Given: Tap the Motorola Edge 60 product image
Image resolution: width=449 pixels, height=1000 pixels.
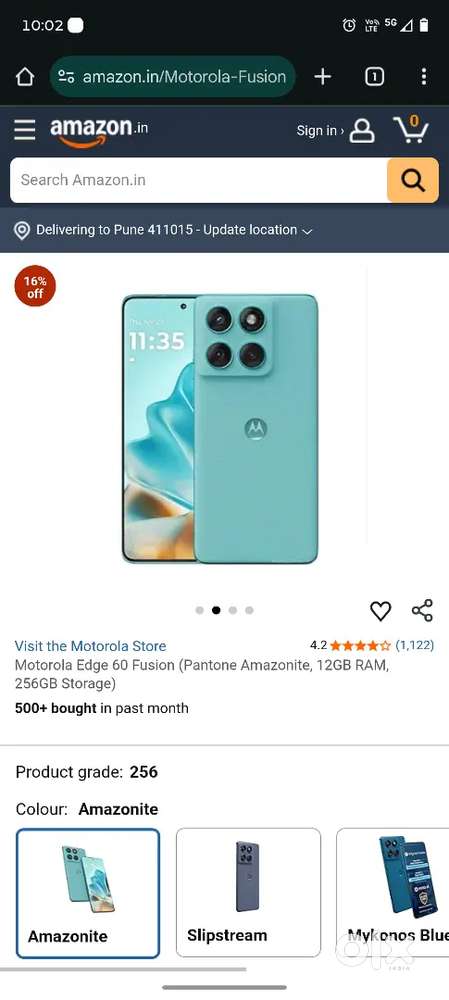Looking at the screenshot, I should pos(219,429).
